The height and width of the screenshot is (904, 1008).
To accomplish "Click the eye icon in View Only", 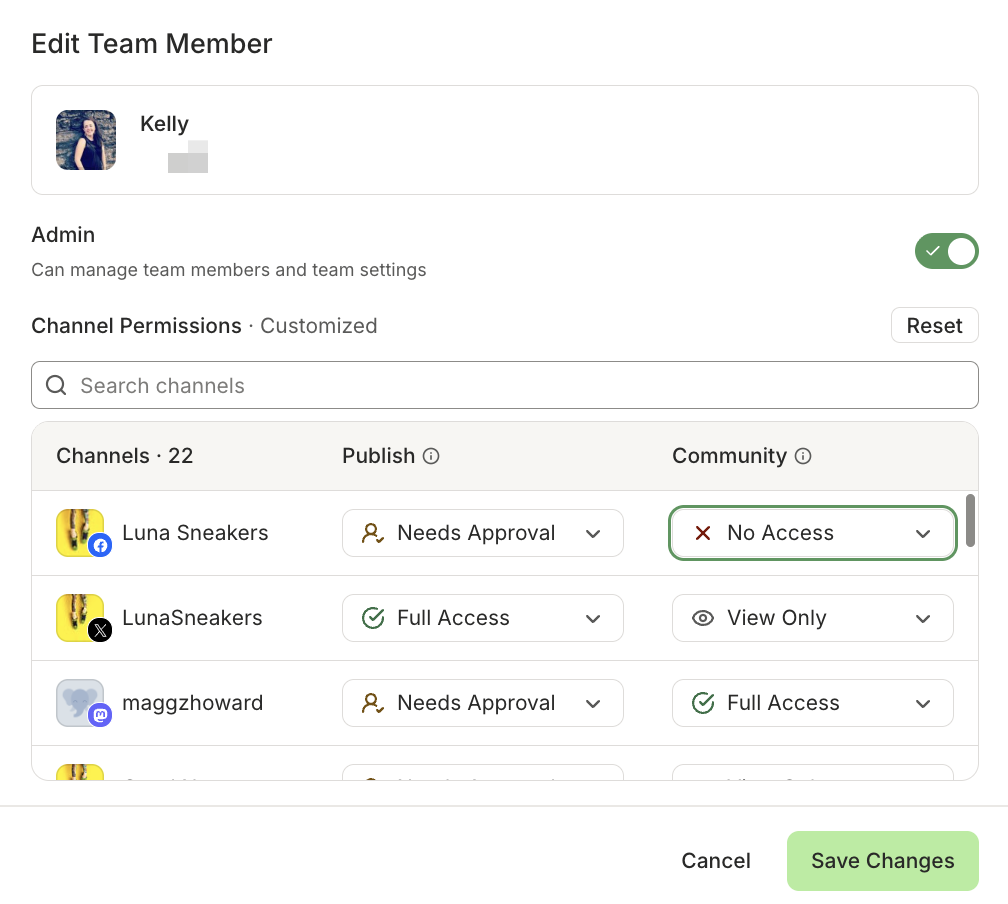I will 703,618.
